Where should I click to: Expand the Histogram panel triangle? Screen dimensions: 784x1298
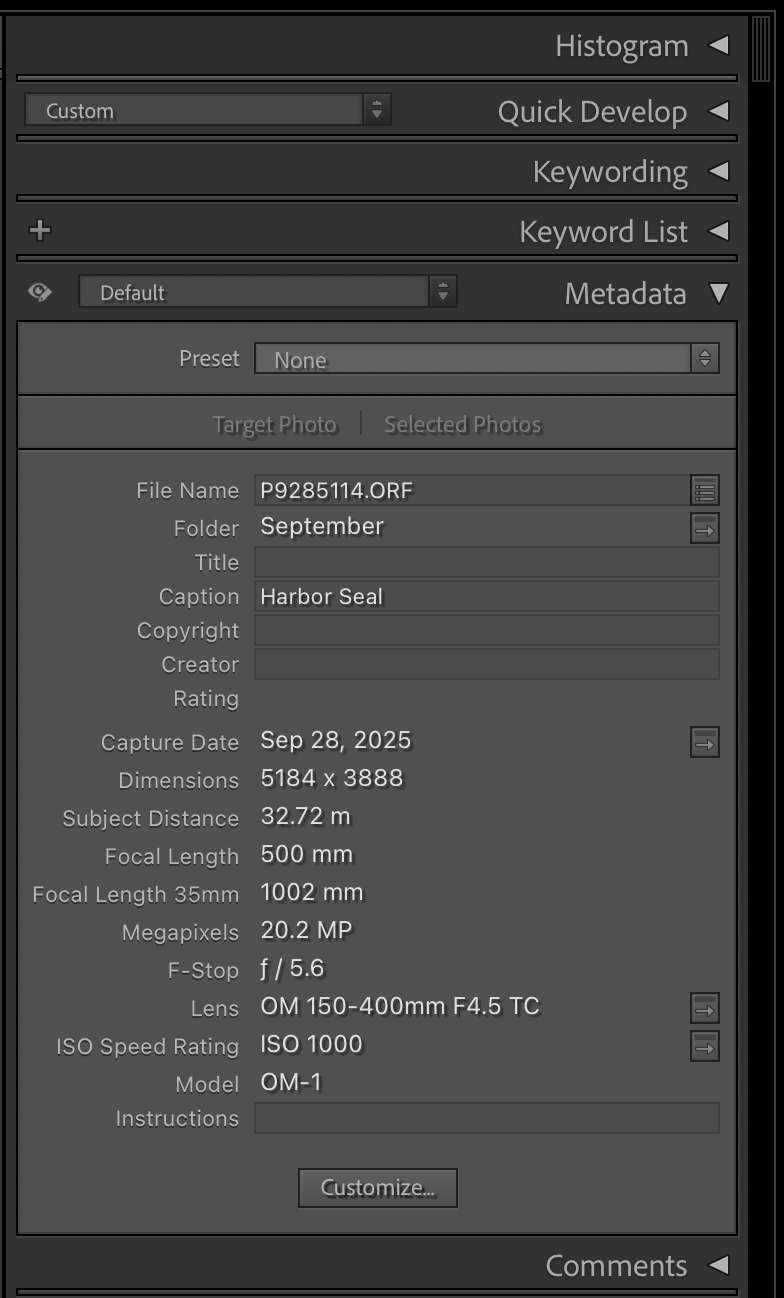(718, 46)
